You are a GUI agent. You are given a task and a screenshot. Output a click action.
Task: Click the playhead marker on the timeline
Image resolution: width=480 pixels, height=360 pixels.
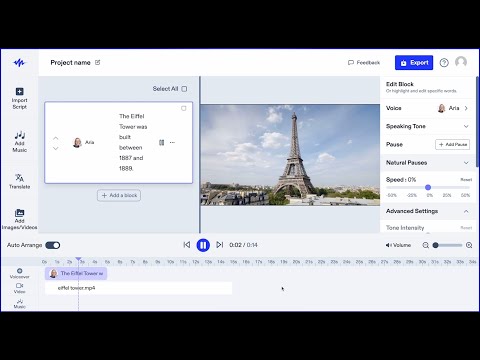78,259
